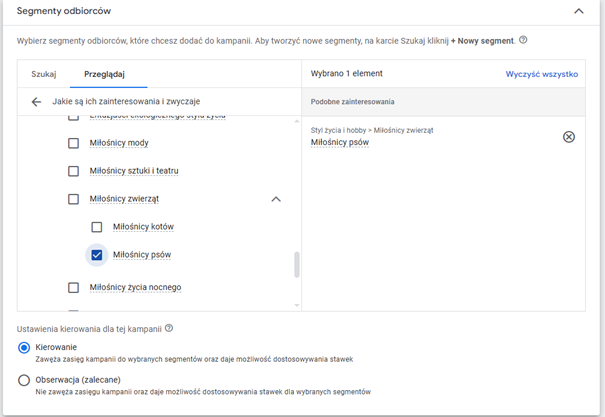The height and width of the screenshot is (417, 605).
Task: Go back with the left arrow icon
Action: coord(36,102)
